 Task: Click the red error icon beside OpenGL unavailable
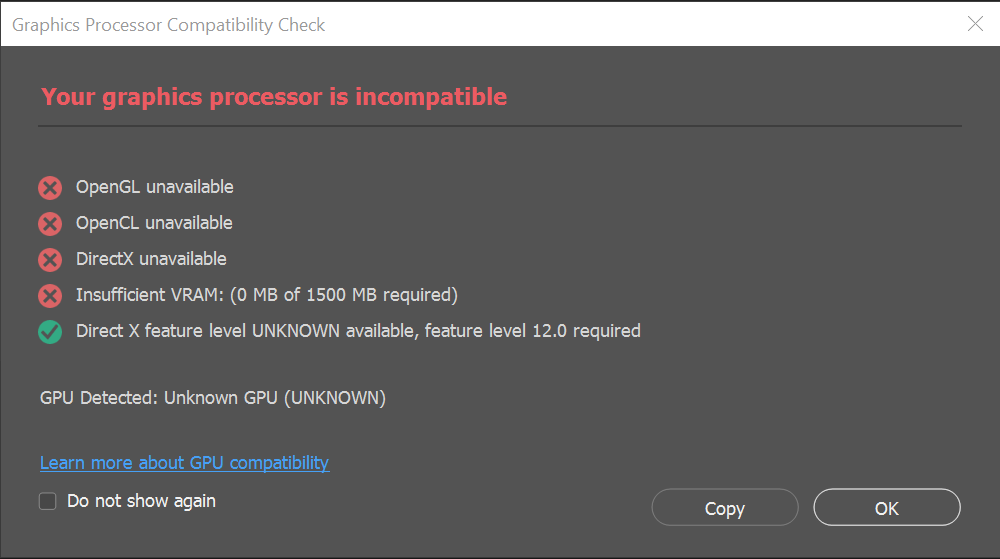50,188
